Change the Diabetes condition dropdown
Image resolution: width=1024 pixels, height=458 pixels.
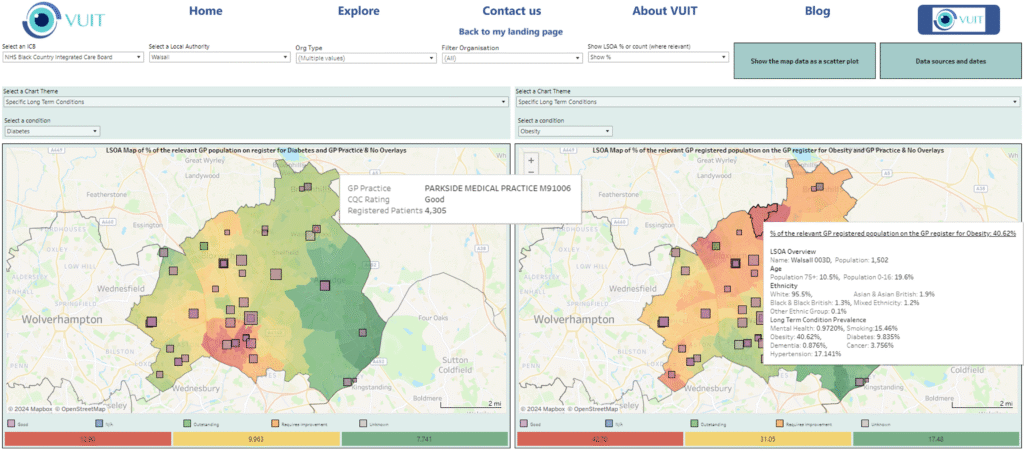pos(51,130)
